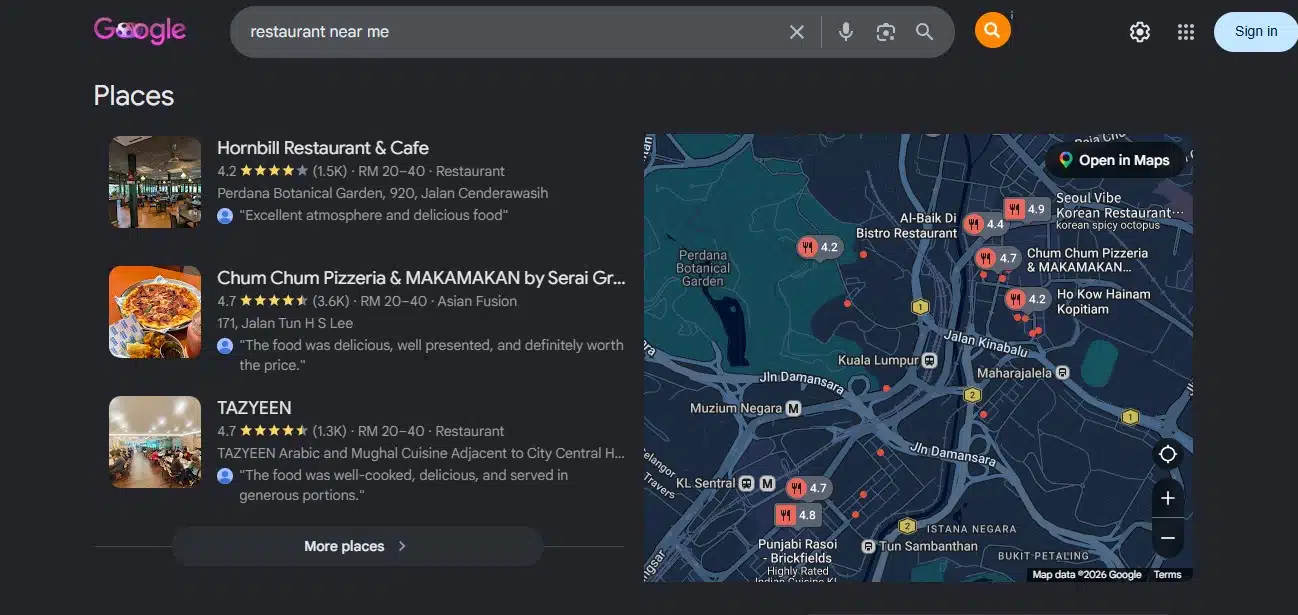Open the TAZYEEN restaurant listing
Image resolution: width=1298 pixels, height=615 pixels.
254,408
